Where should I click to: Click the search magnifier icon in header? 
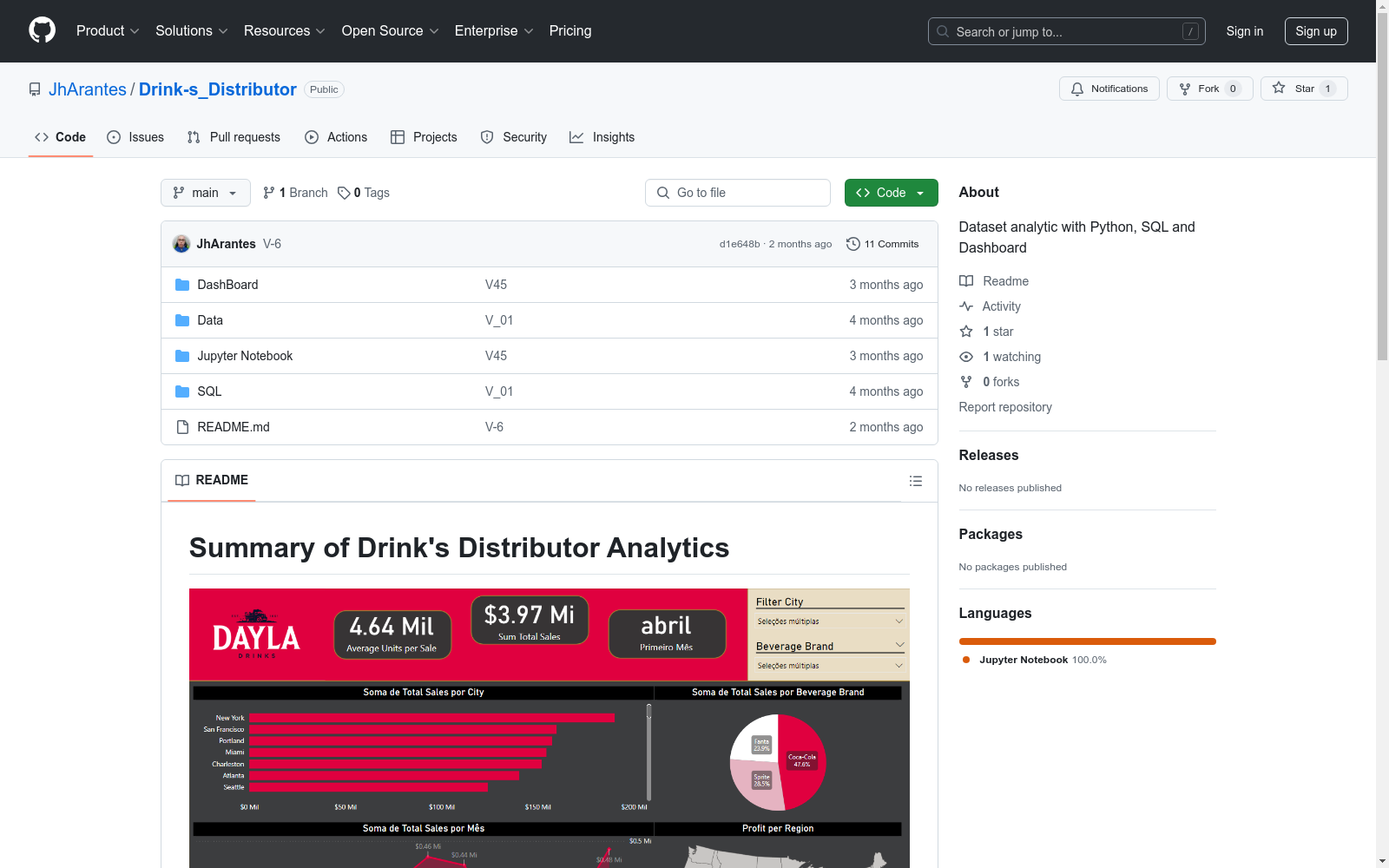point(943,31)
